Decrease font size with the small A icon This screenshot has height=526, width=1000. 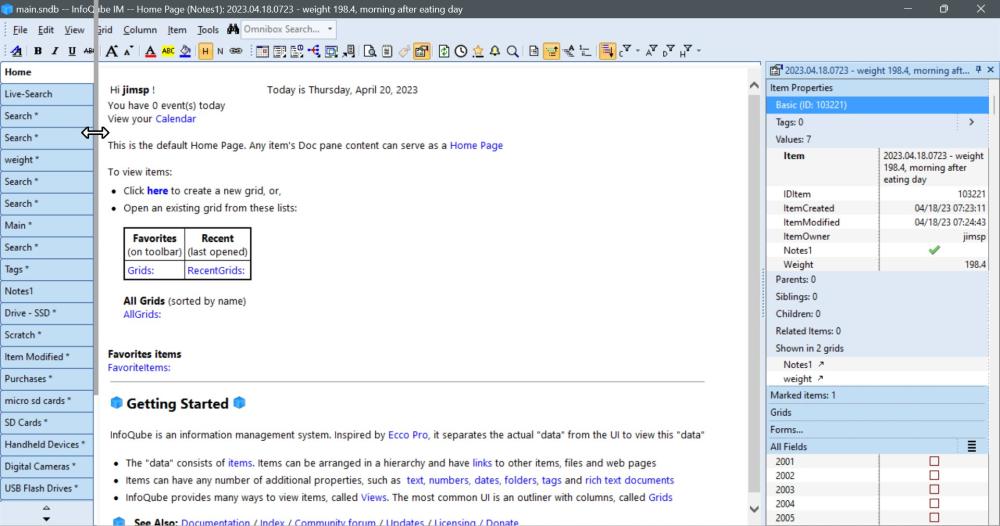[x=128, y=51]
